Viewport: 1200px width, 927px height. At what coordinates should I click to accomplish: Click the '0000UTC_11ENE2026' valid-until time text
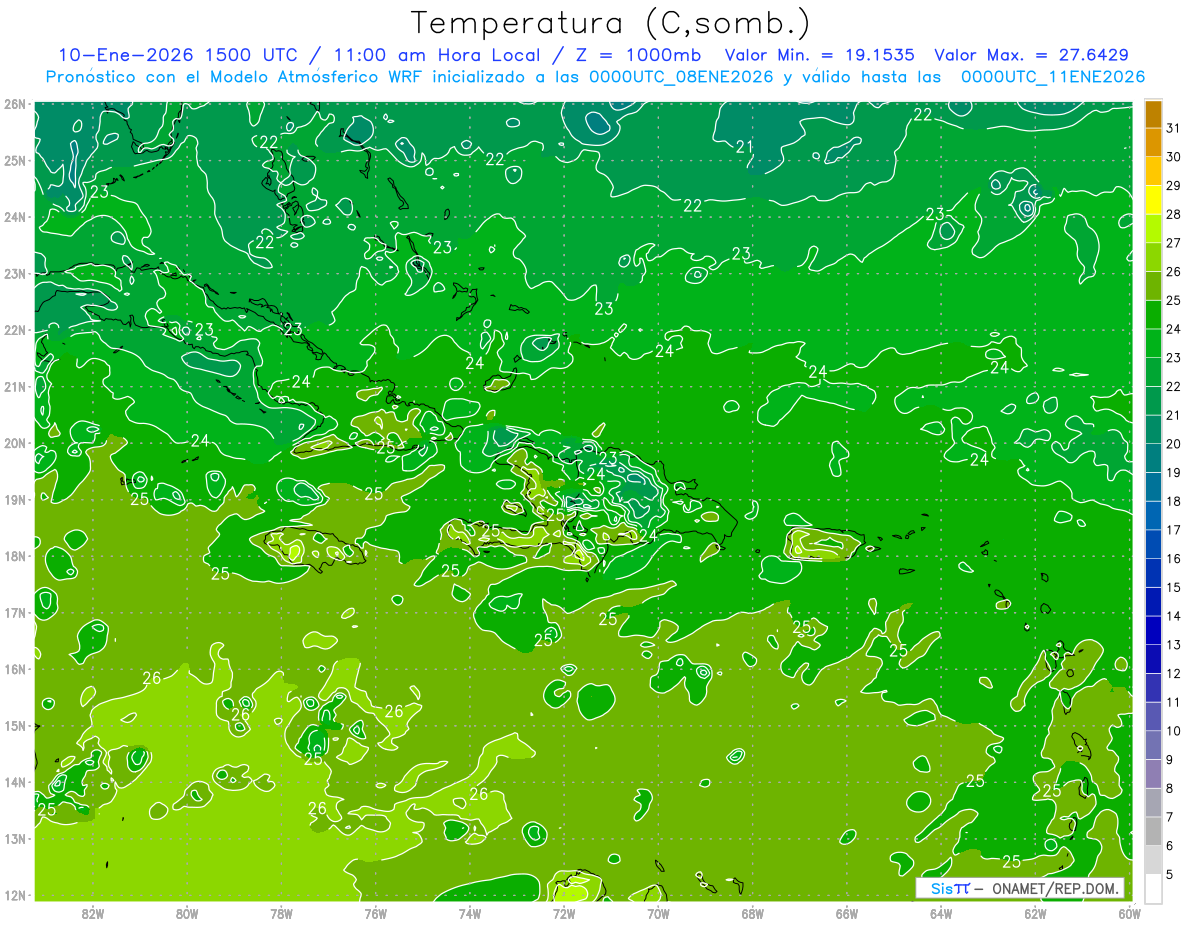[1053, 77]
